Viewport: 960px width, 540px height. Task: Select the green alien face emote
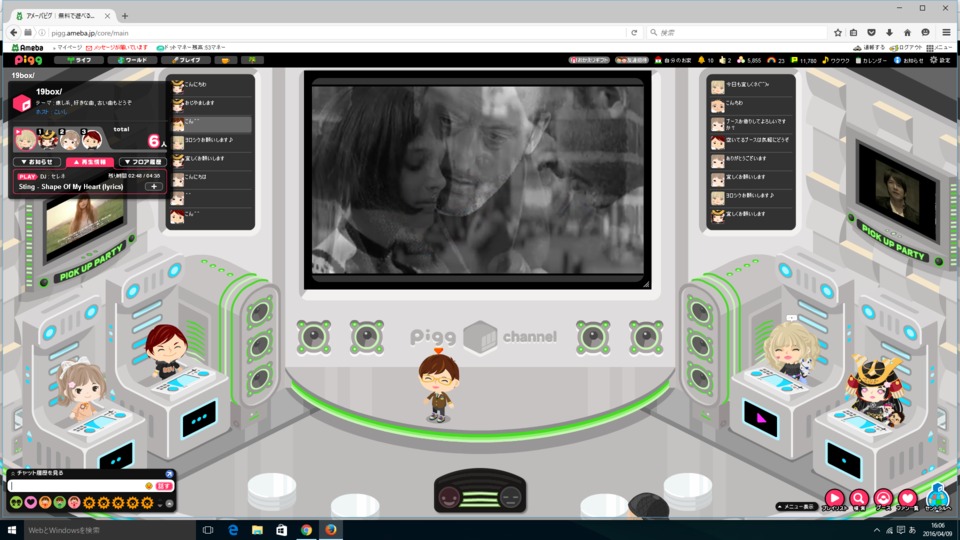point(17,503)
